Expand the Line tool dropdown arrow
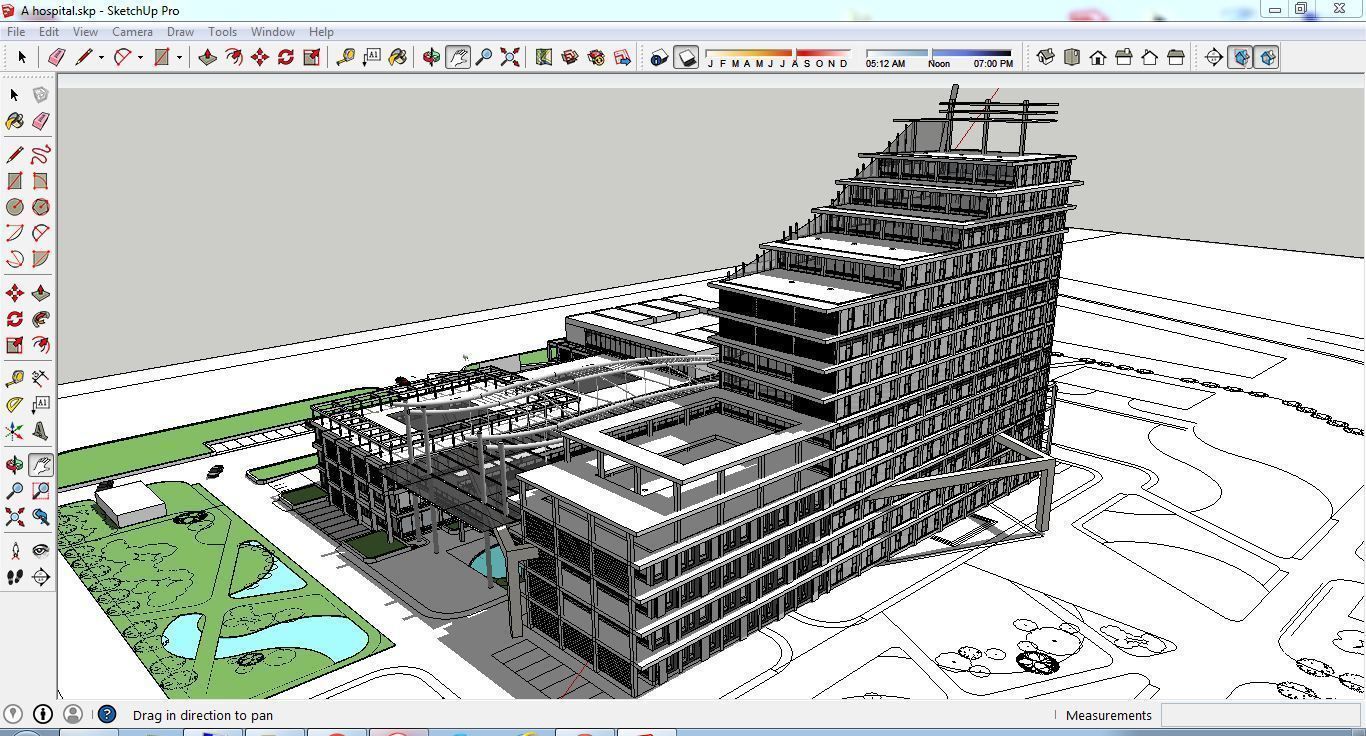 pyautogui.click(x=101, y=58)
